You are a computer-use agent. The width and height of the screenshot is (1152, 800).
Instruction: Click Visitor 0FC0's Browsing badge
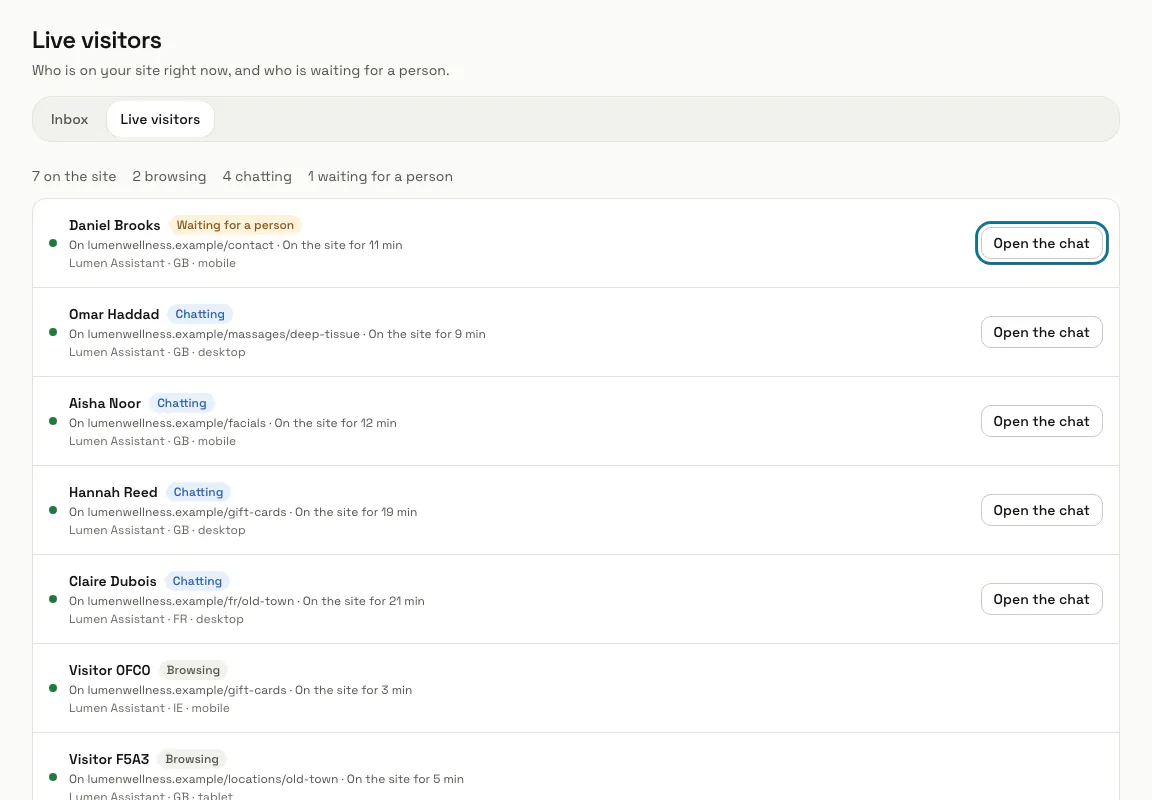tap(193, 669)
